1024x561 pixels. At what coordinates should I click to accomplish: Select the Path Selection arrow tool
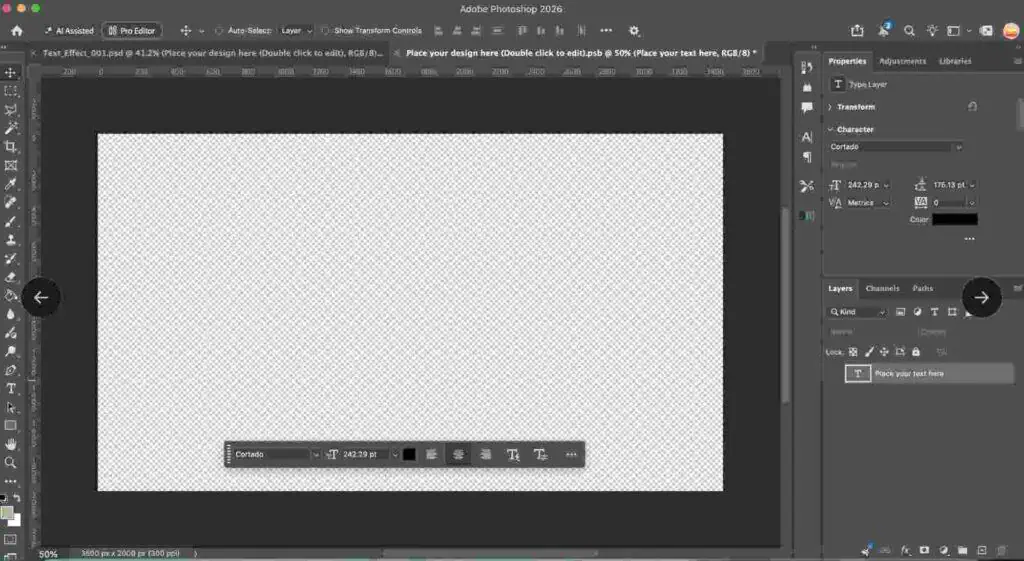[x=10, y=407]
